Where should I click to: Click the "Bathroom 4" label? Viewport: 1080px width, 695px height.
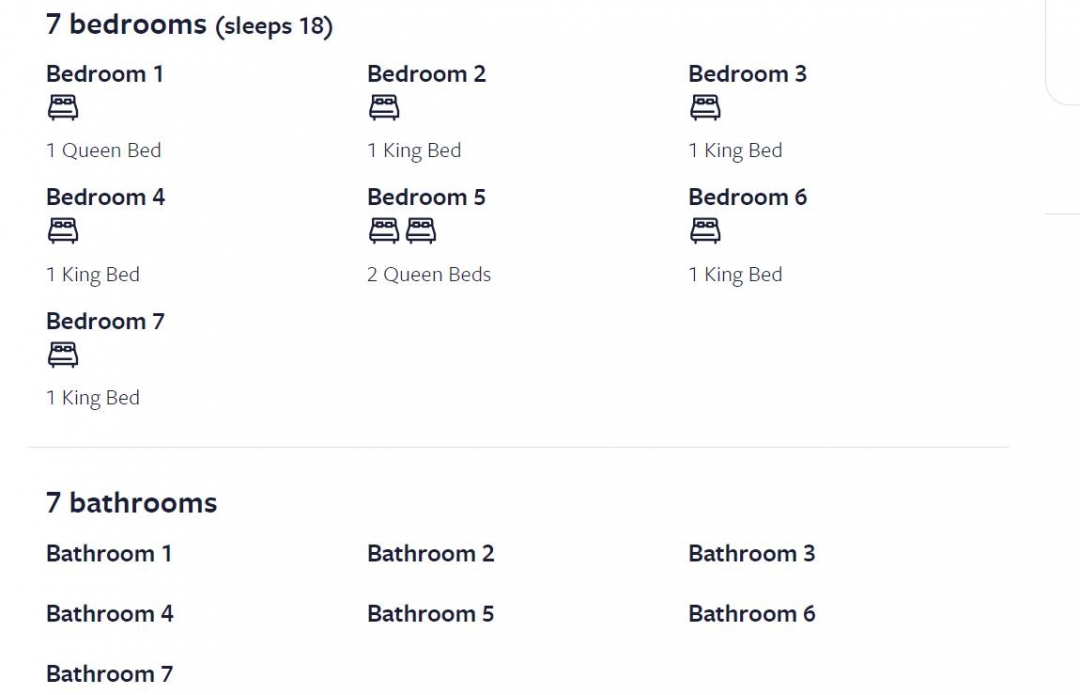(109, 613)
